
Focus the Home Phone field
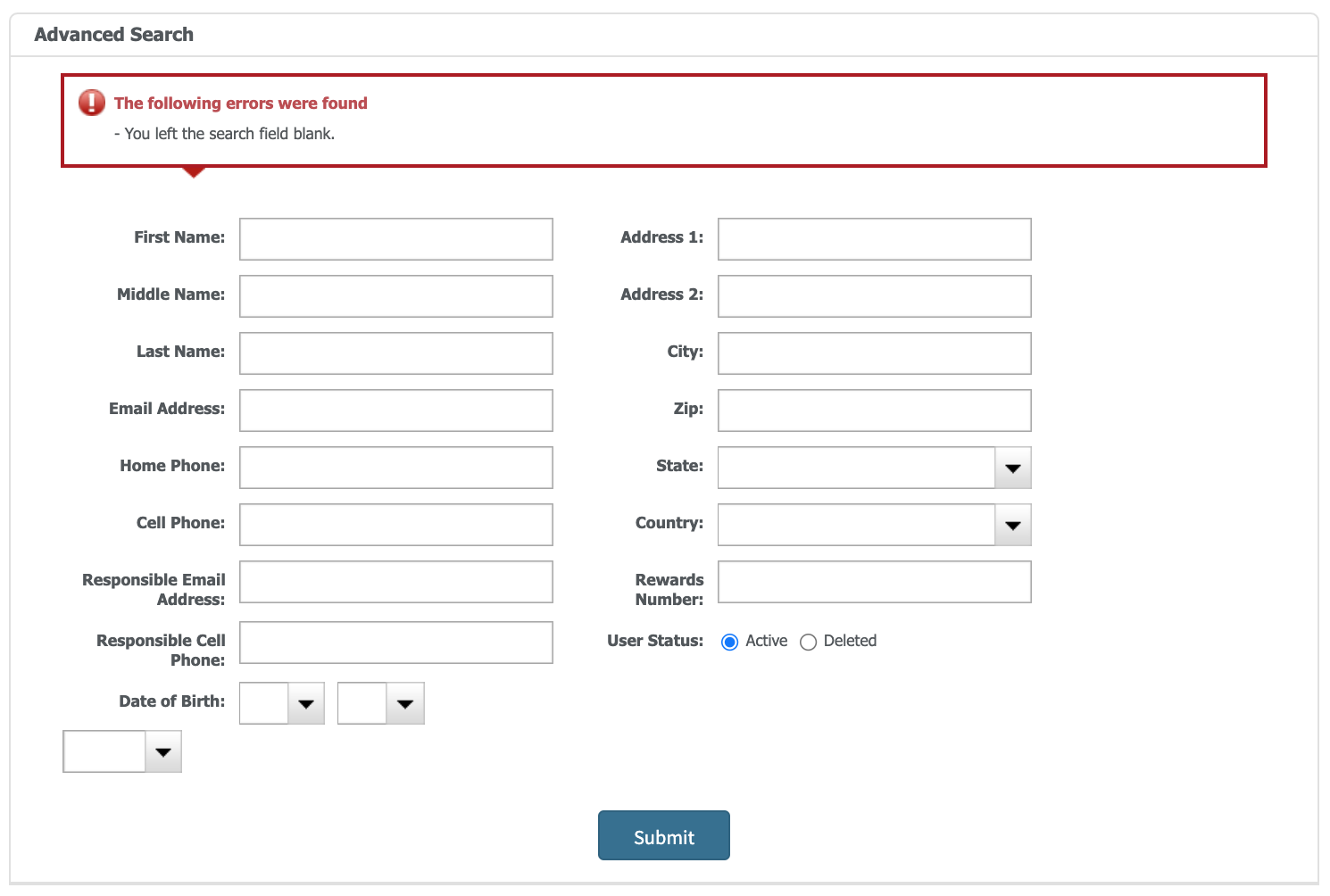tap(396, 468)
